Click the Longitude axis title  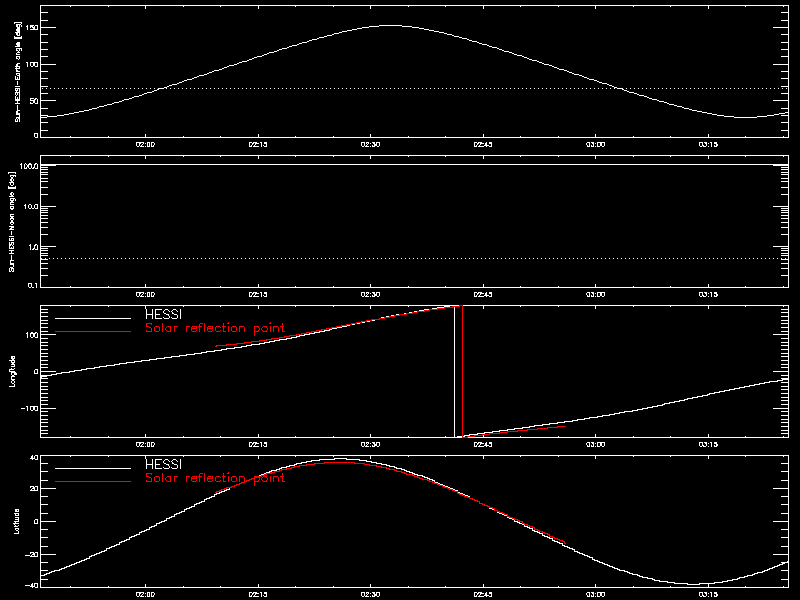coord(13,371)
